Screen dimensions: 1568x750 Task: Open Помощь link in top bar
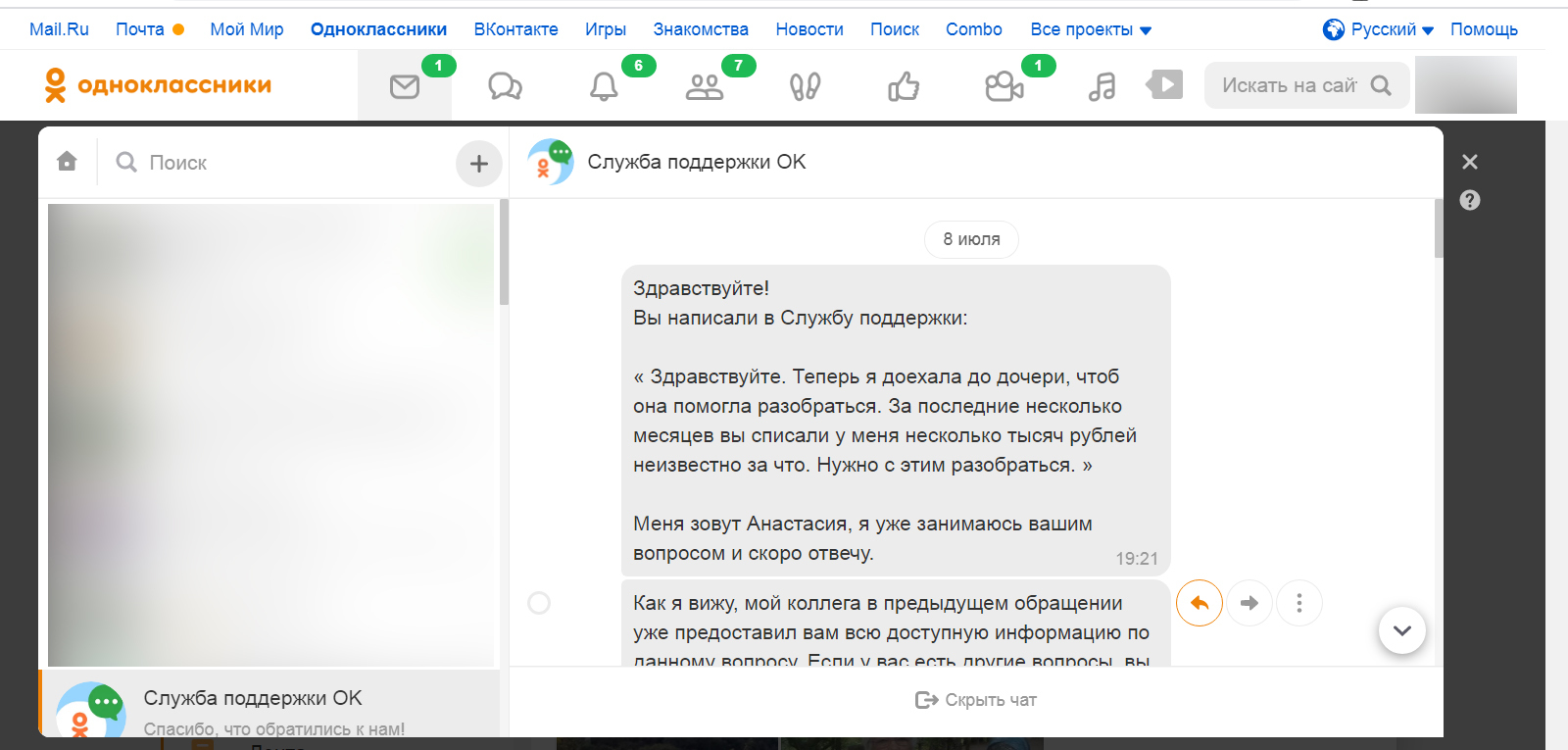tap(1484, 29)
